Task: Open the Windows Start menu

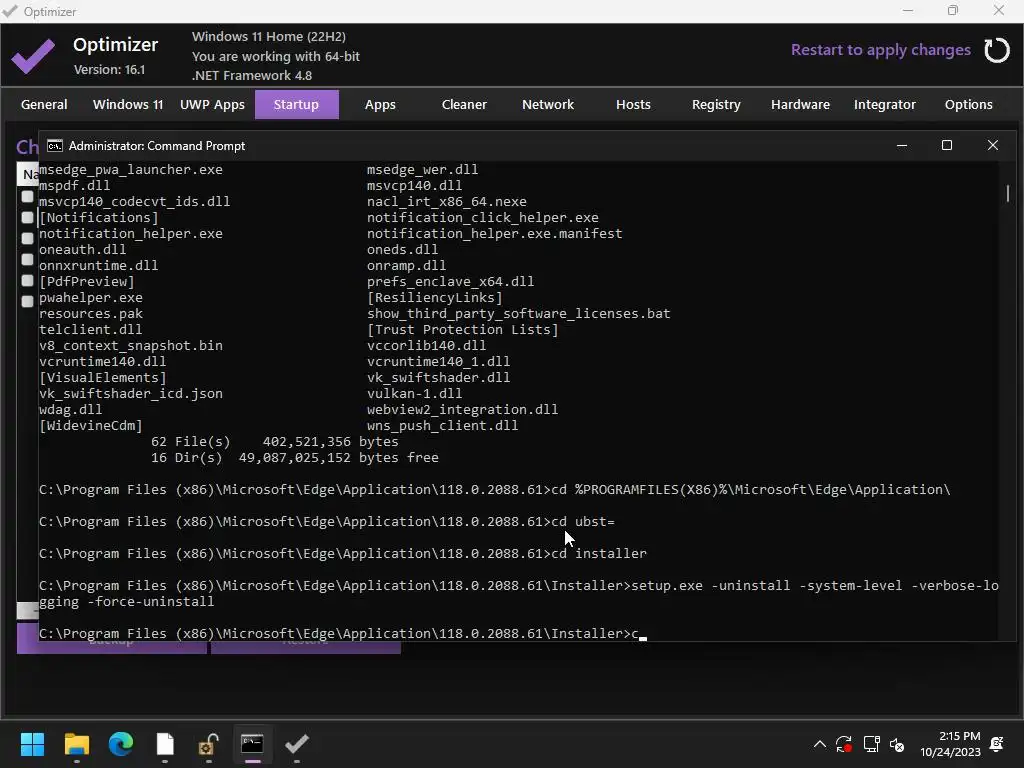Action: pyautogui.click(x=32, y=744)
